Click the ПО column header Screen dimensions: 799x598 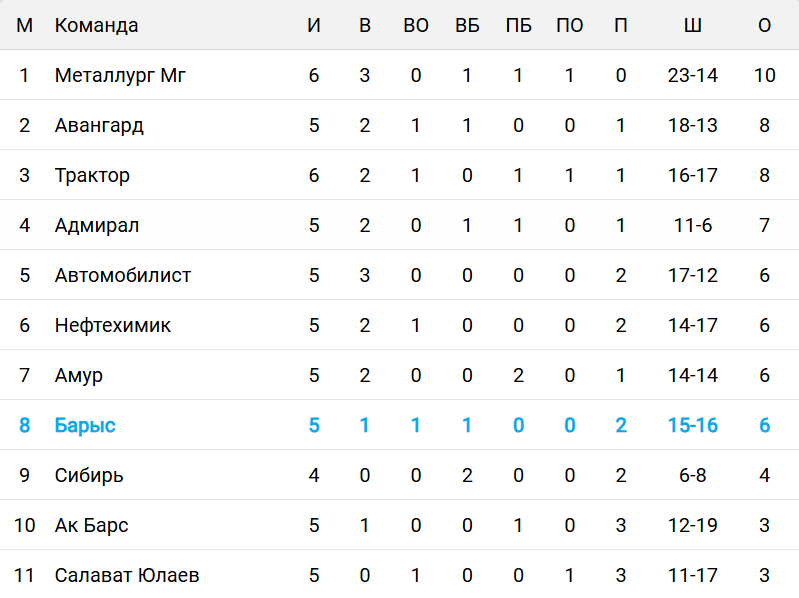click(x=569, y=25)
